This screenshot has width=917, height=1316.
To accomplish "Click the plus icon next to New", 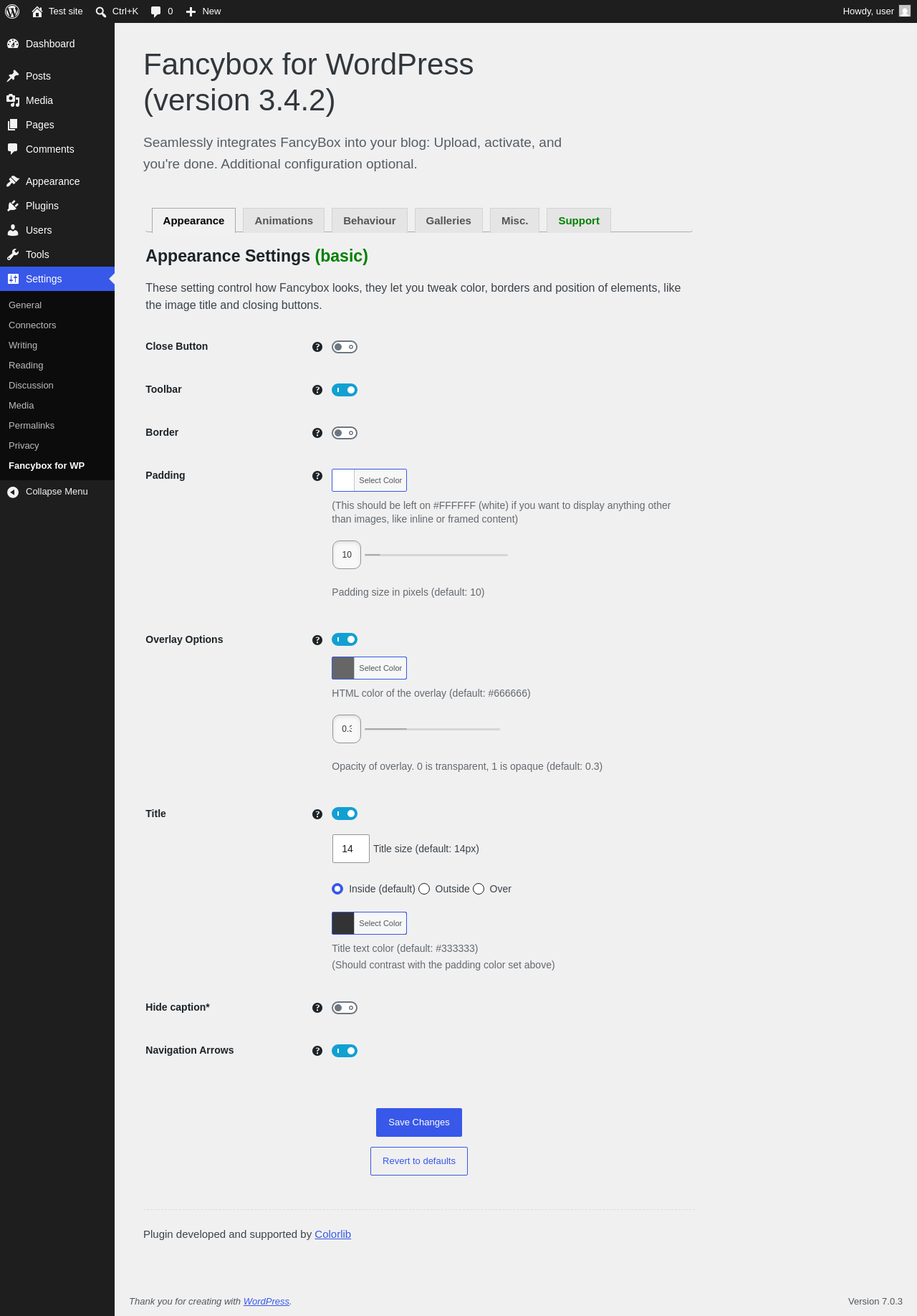I will click(x=191, y=11).
